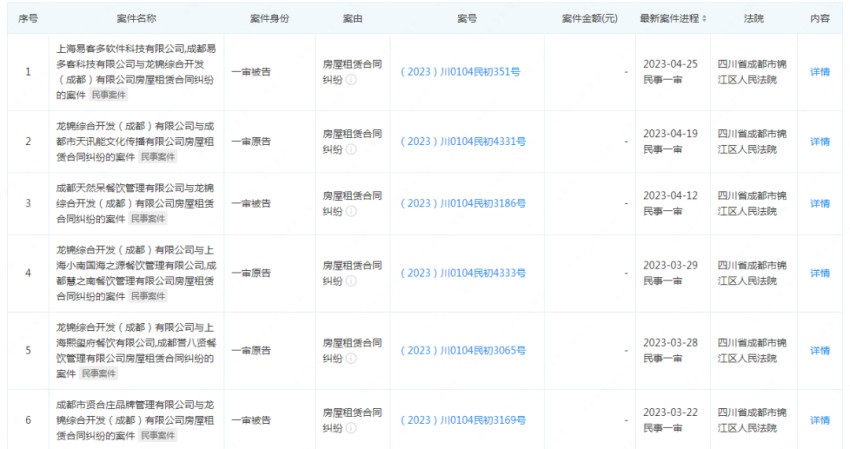Open 详情 for row 4 case
Image resolution: width=850 pixels, height=449 pixels.
pyautogui.click(x=819, y=273)
